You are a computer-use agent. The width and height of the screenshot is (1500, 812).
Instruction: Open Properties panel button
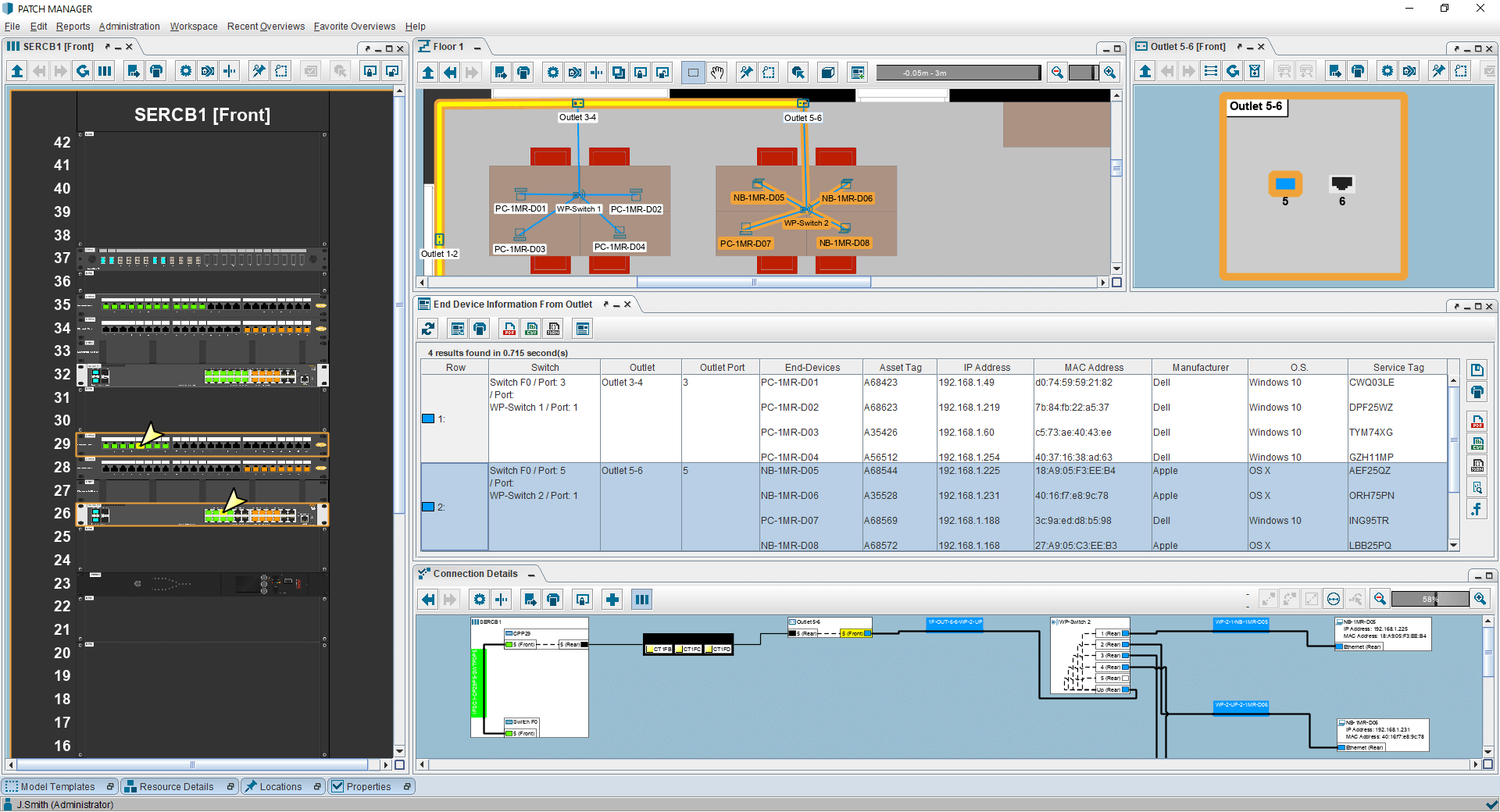tap(370, 786)
